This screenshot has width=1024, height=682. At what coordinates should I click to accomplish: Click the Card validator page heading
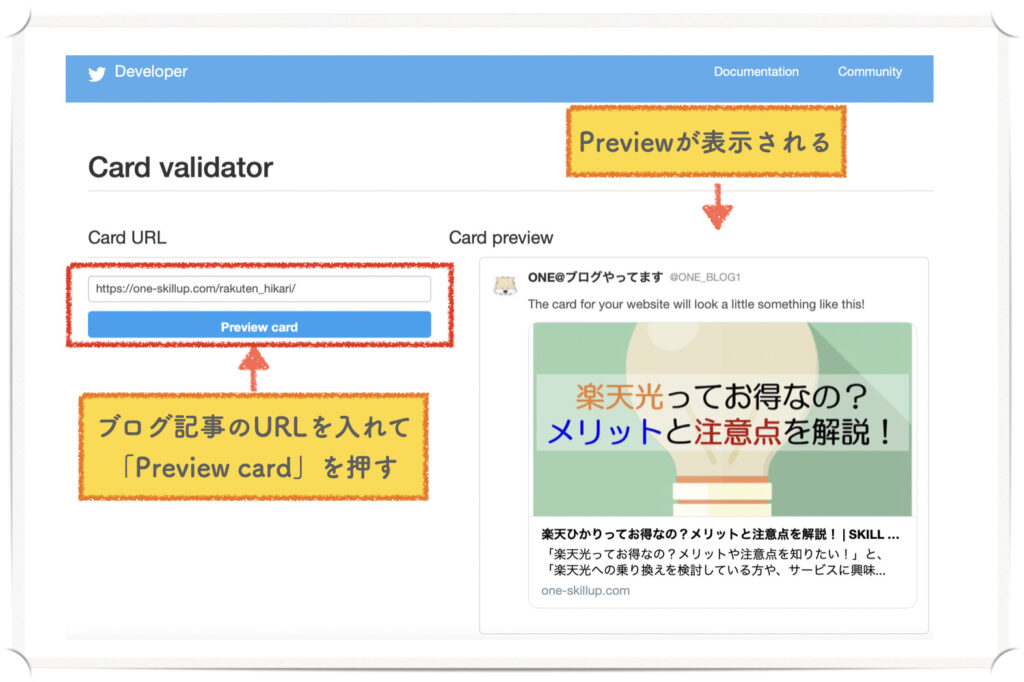tap(180, 168)
